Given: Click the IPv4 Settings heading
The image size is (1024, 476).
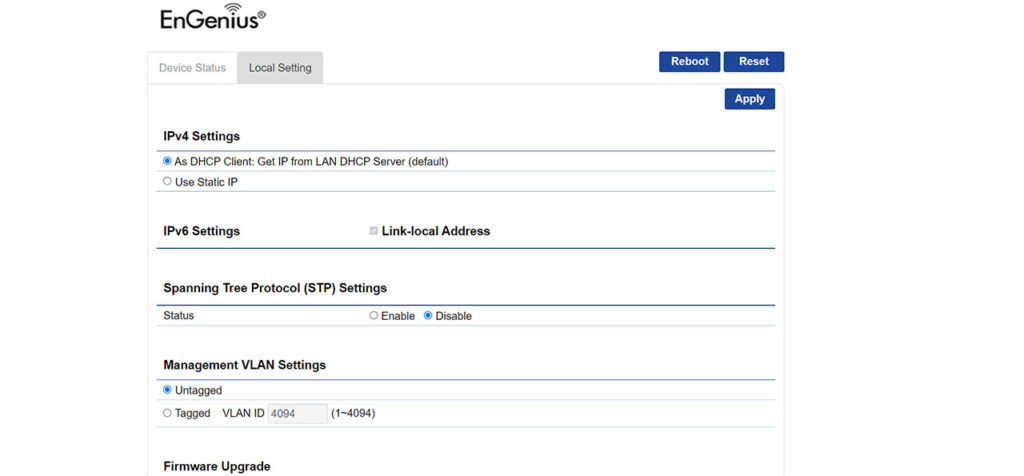Looking at the screenshot, I should click(201, 136).
